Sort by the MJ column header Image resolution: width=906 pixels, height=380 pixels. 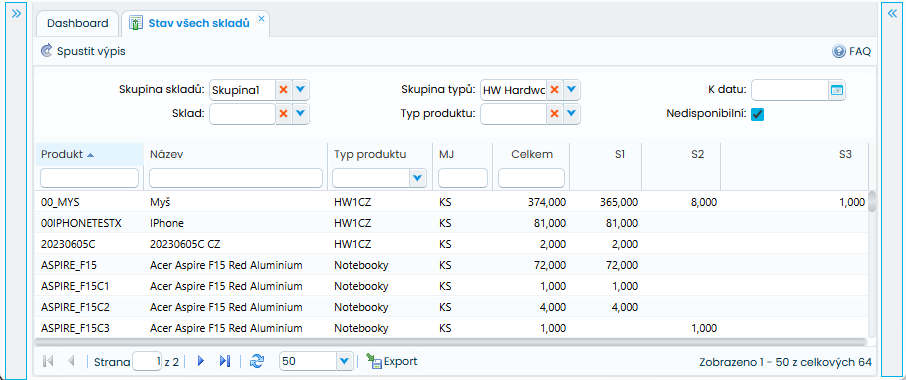pos(462,154)
